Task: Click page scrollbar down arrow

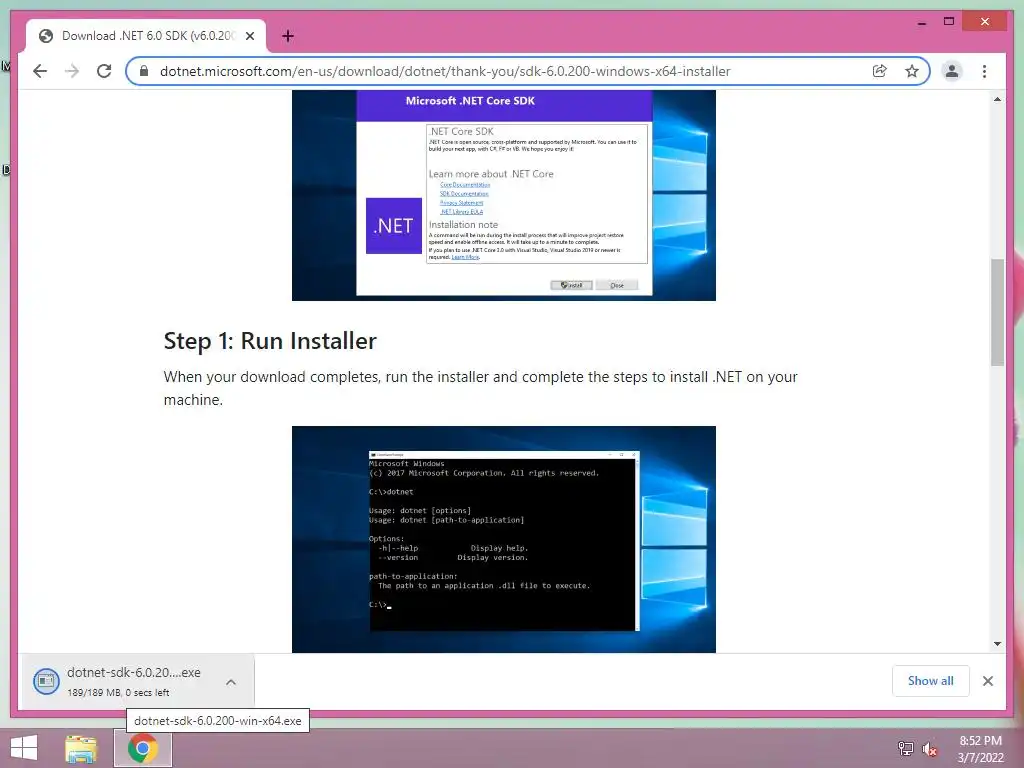Action: [997, 643]
